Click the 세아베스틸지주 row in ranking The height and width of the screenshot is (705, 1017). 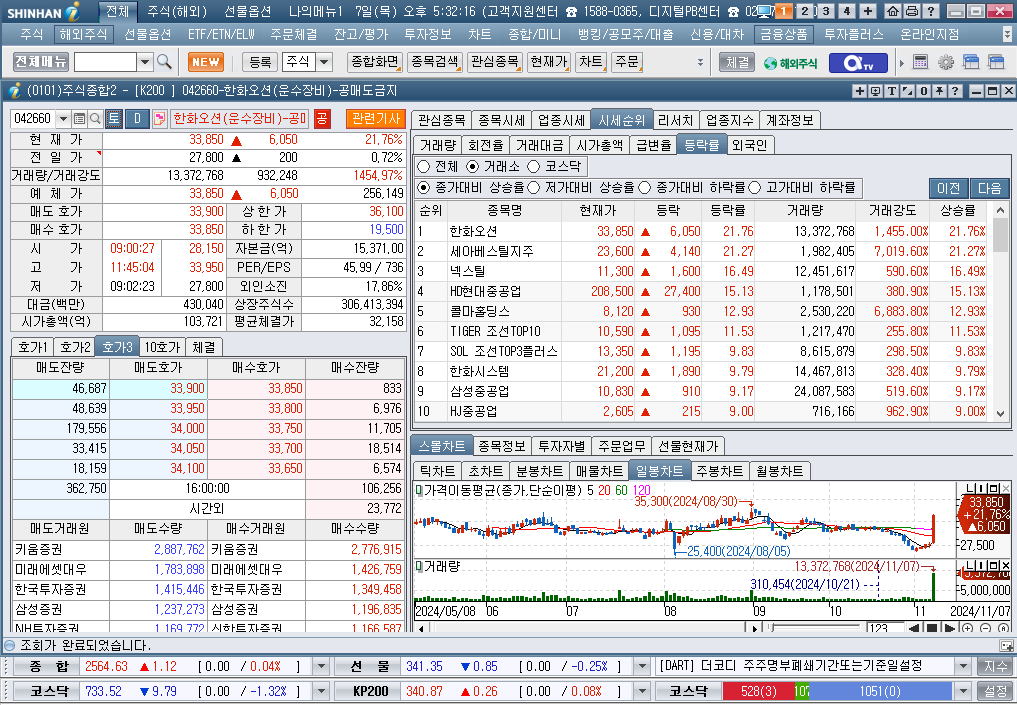coord(704,251)
